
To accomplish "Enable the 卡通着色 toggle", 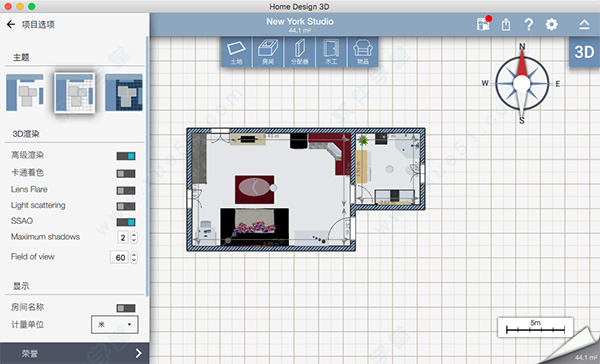I will [126, 173].
